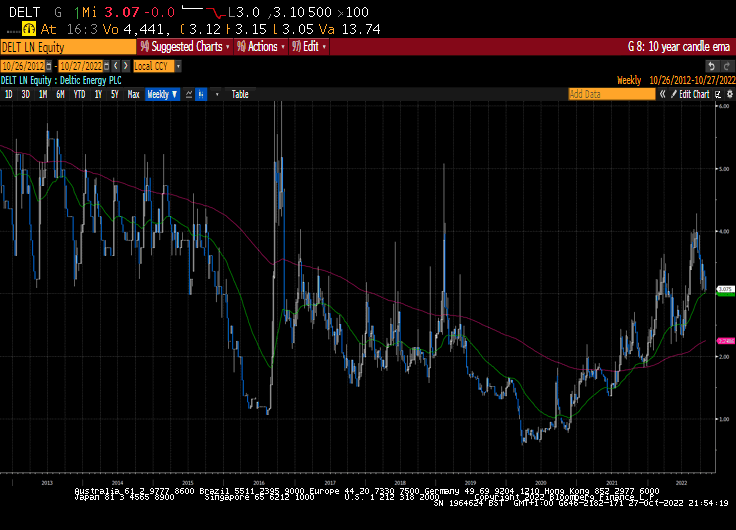Click the line chart type icon
736x530 pixels.
187,94
